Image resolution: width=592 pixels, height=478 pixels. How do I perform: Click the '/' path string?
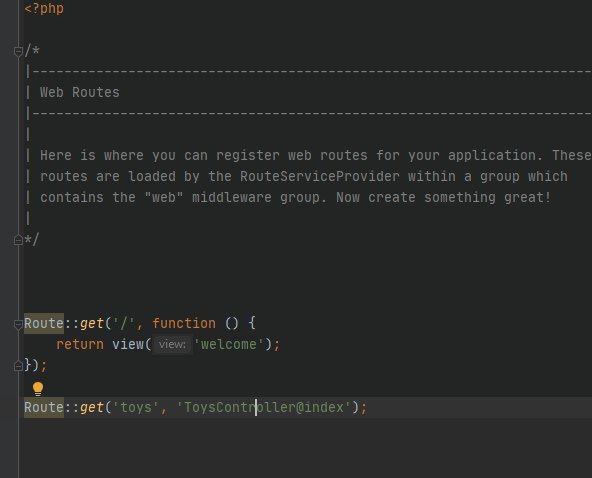tap(124, 324)
